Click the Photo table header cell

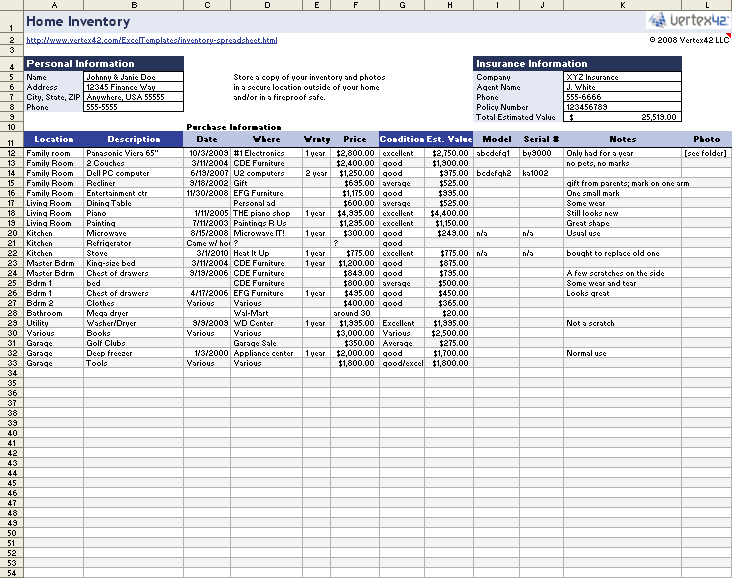pyautogui.click(x=706, y=140)
